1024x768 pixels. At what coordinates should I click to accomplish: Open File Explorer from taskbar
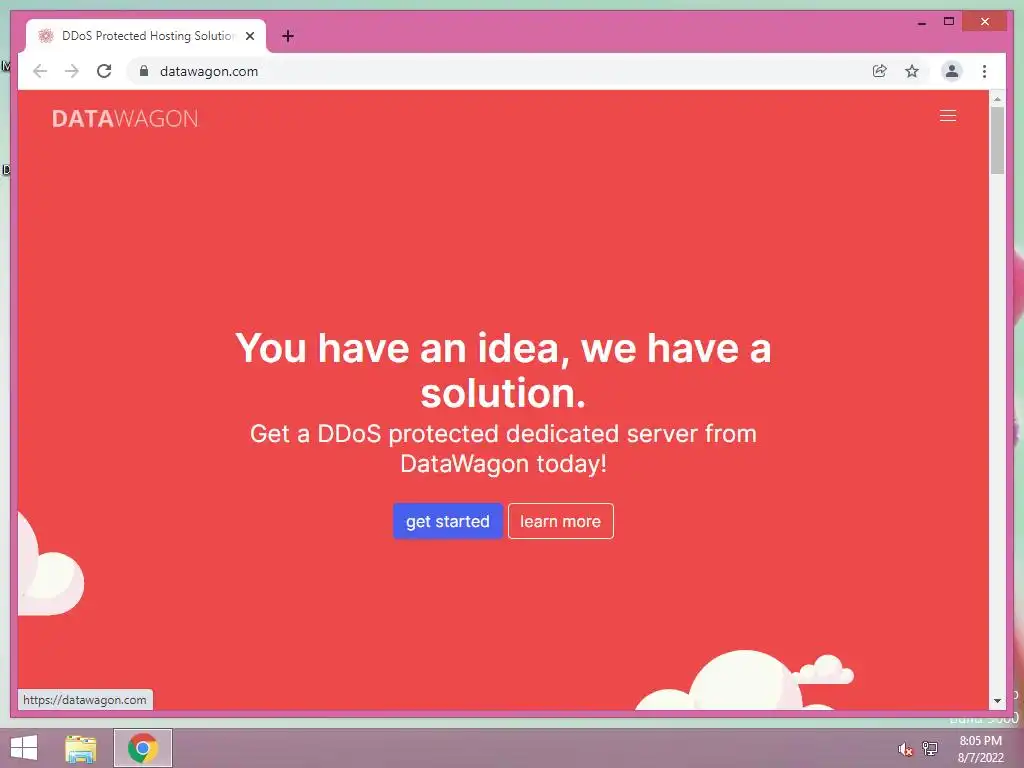click(x=80, y=748)
